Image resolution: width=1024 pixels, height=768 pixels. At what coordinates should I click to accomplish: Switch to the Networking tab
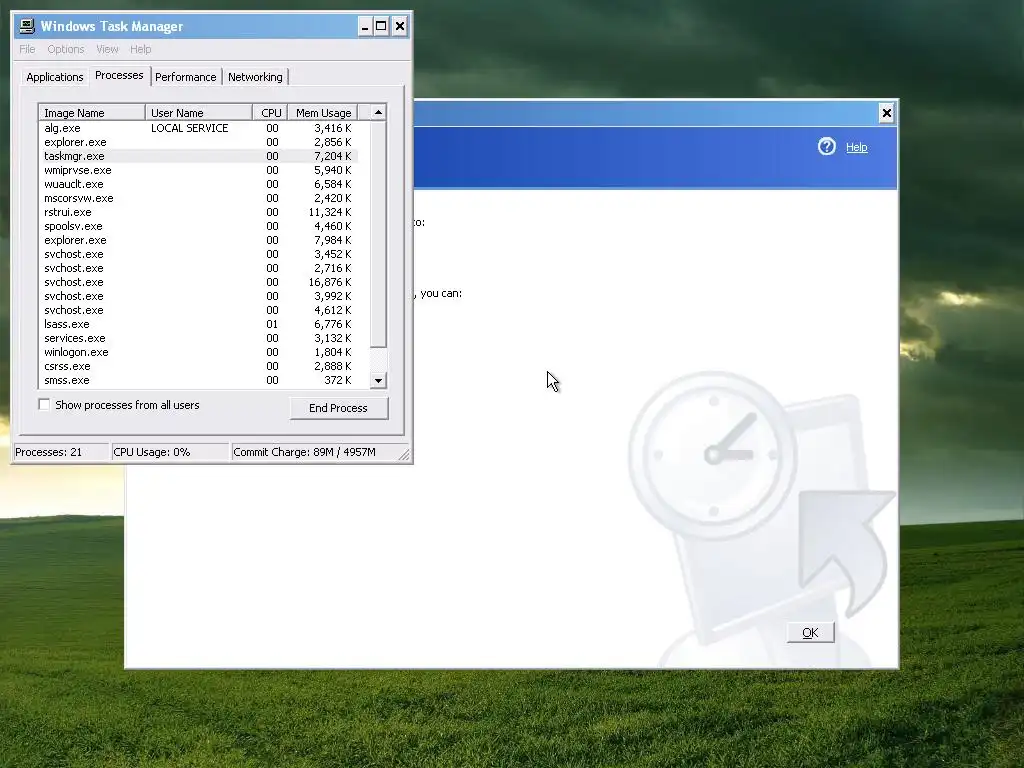[x=255, y=77]
